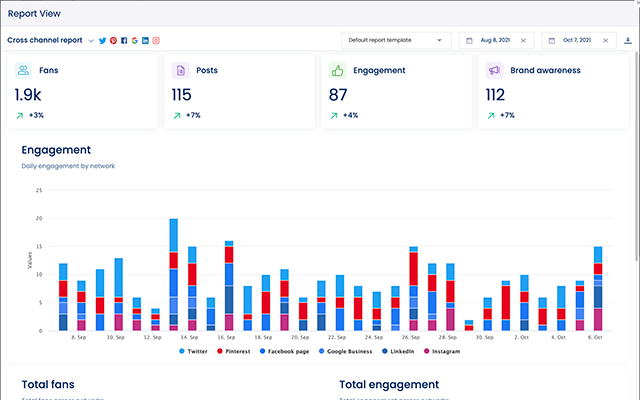
Task: Click the Pinterest network icon
Action: click(113, 40)
